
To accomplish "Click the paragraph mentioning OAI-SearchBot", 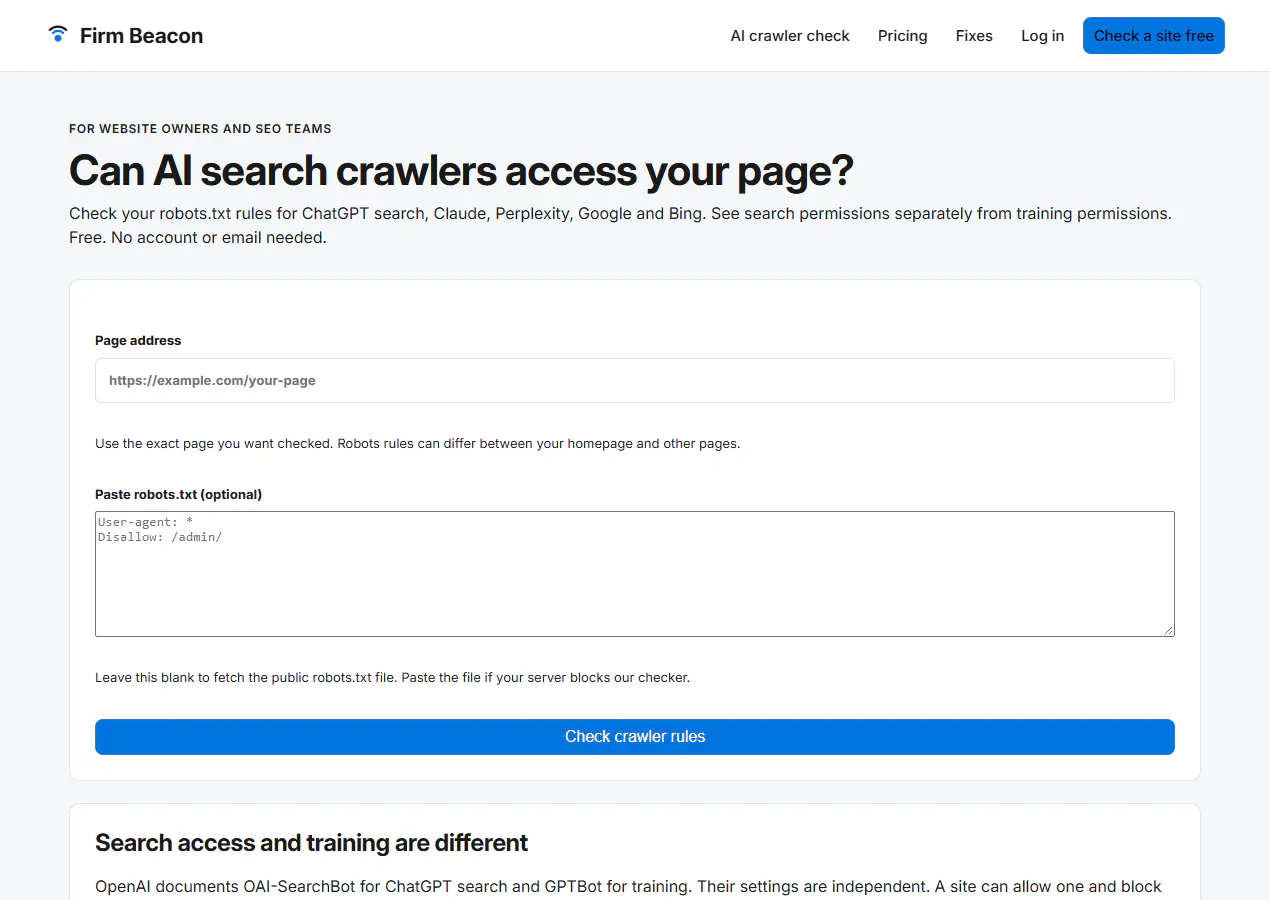I will coord(628,887).
